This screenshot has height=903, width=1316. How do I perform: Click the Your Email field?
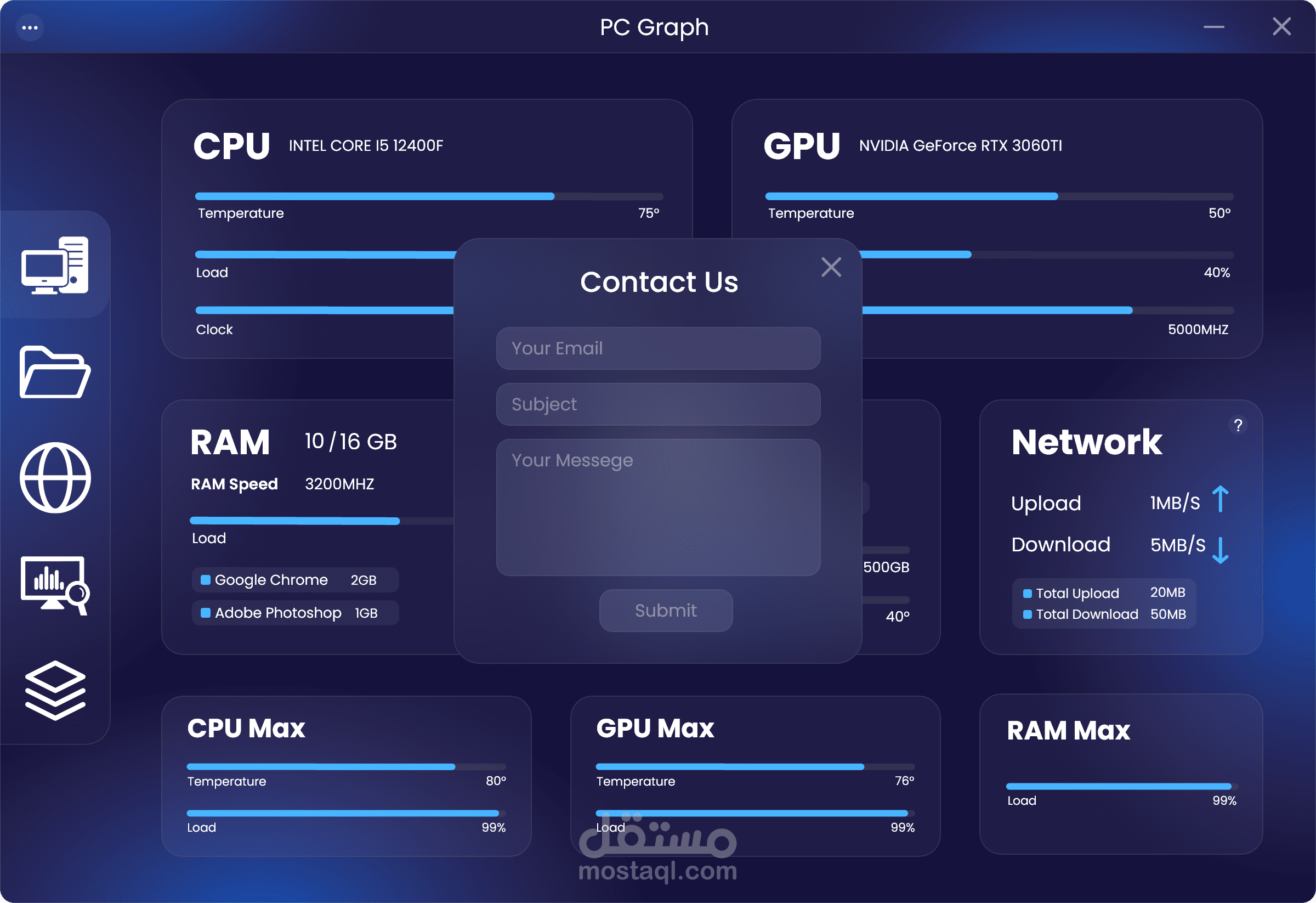[658, 348]
